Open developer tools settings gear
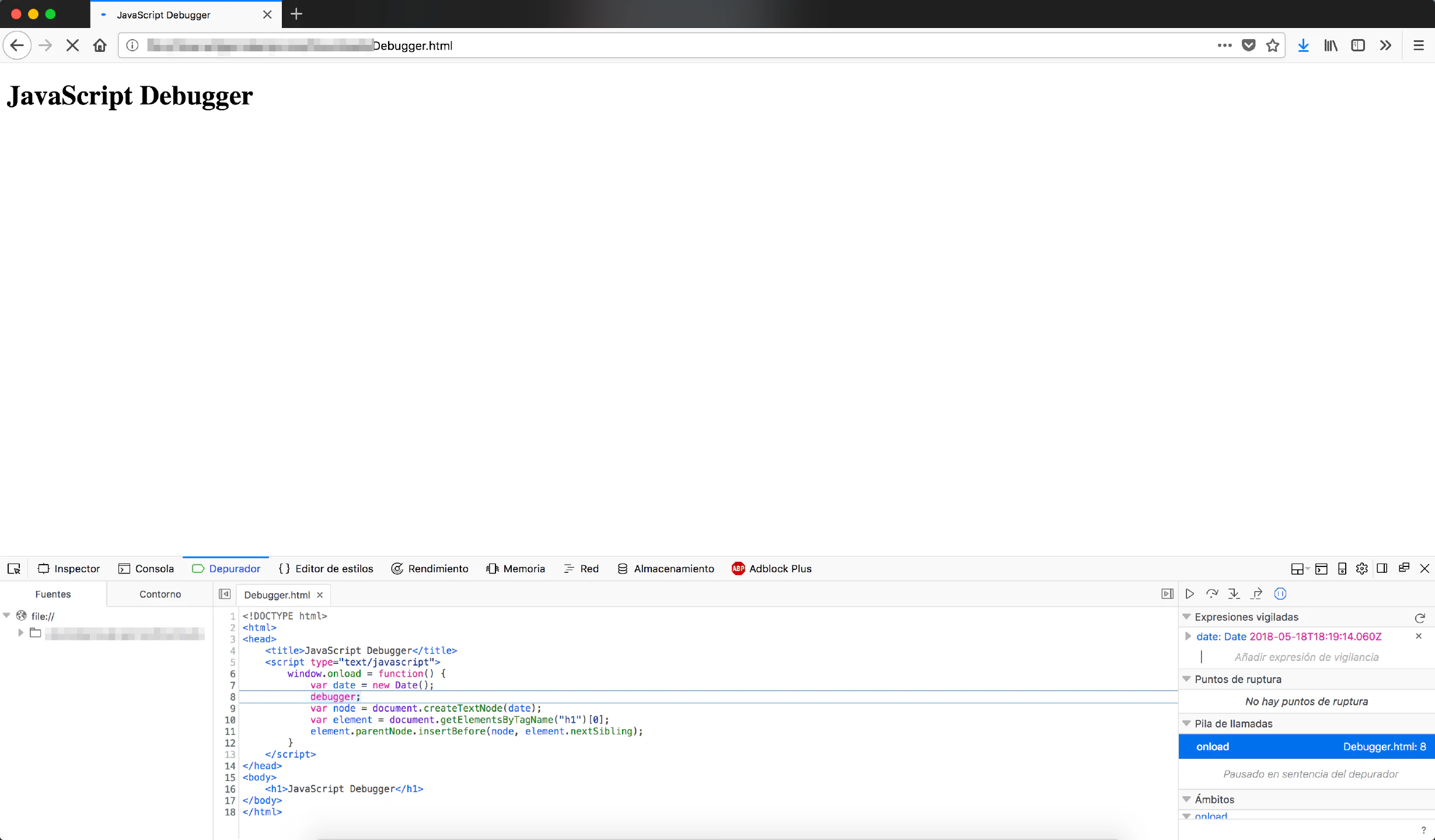Screen dimensions: 1435x840 coord(1362,569)
